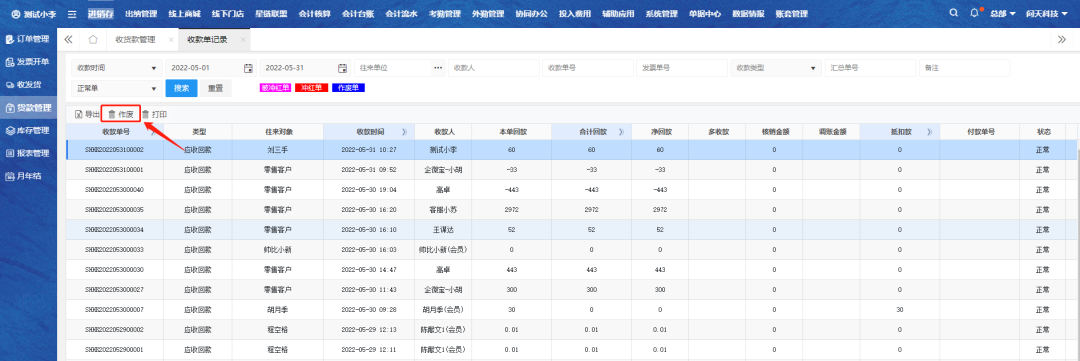Open the 收款类型 dropdown
Viewport: 1080px width, 361px height.
click(776, 68)
